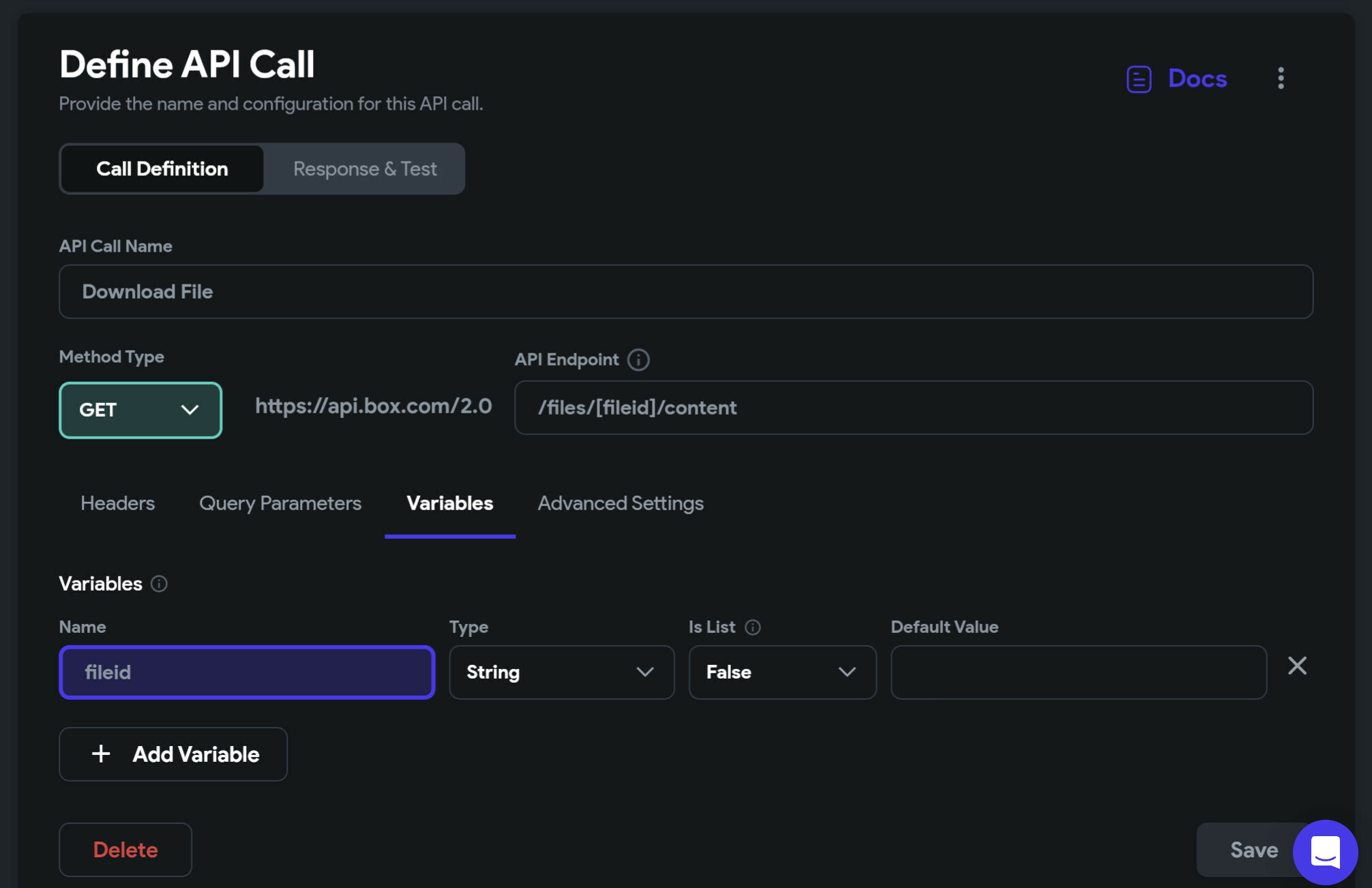
Task: Click the fileid variable name input field
Action: click(x=246, y=671)
